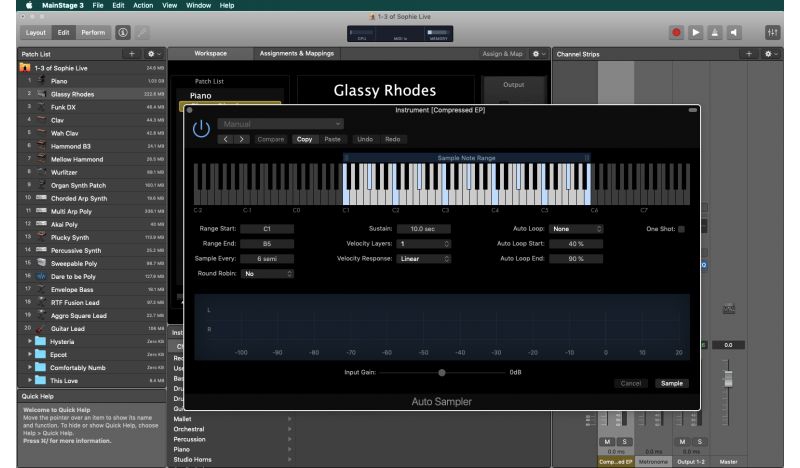This screenshot has width=800, height=468.
Task: Open the Patch List gear action menu
Action: pyautogui.click(x=153, y=54)
